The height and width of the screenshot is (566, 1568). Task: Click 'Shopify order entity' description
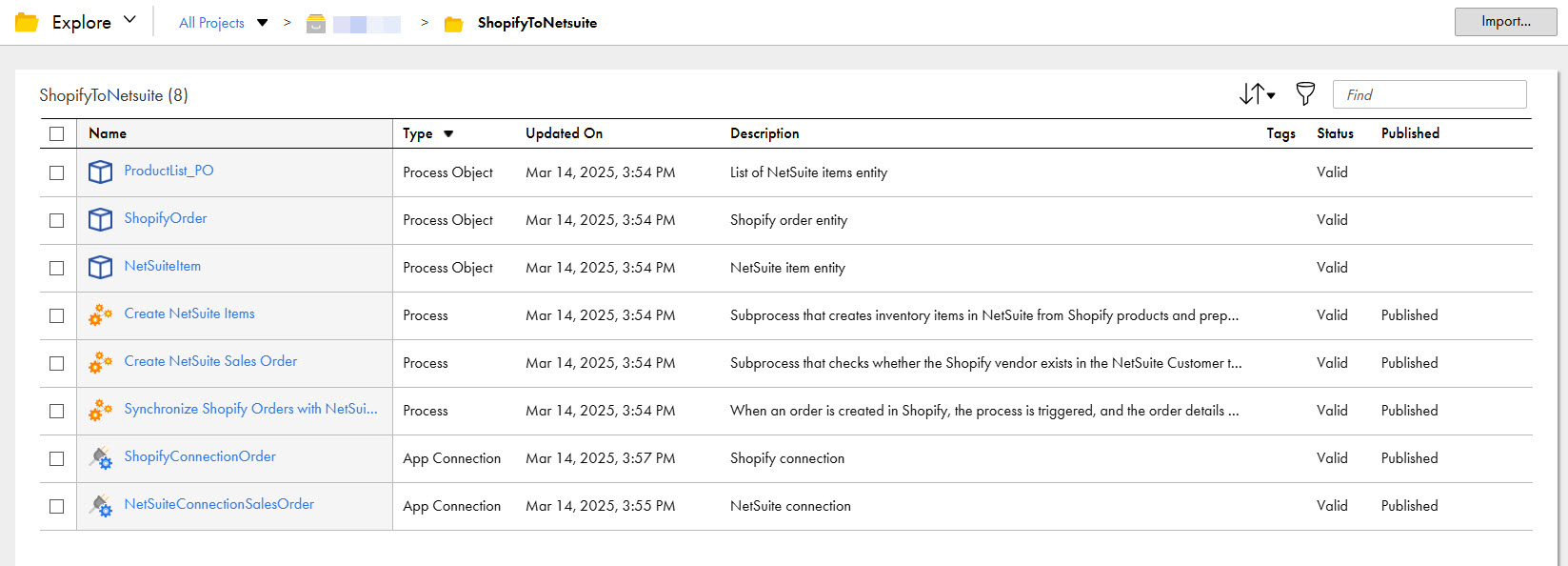click(788, 220)
